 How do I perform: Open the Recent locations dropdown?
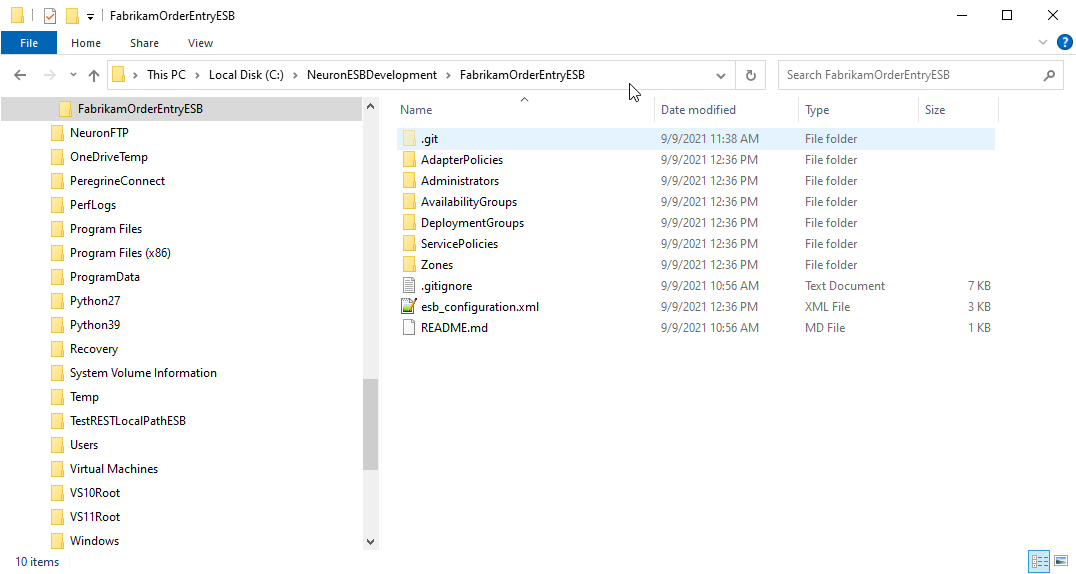point(73,75)
